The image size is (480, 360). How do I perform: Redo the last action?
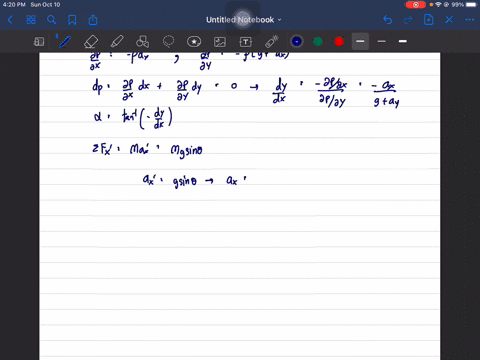click(408, 20)
